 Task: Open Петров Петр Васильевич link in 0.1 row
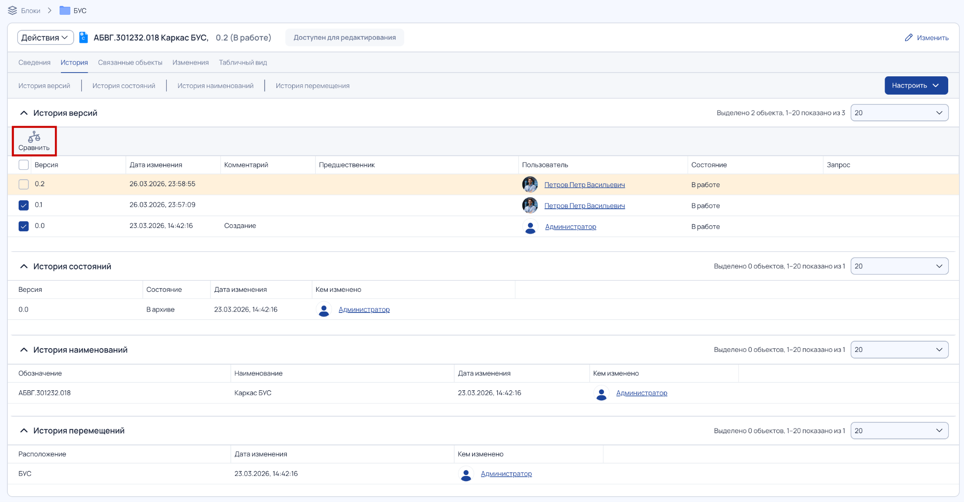584,206
